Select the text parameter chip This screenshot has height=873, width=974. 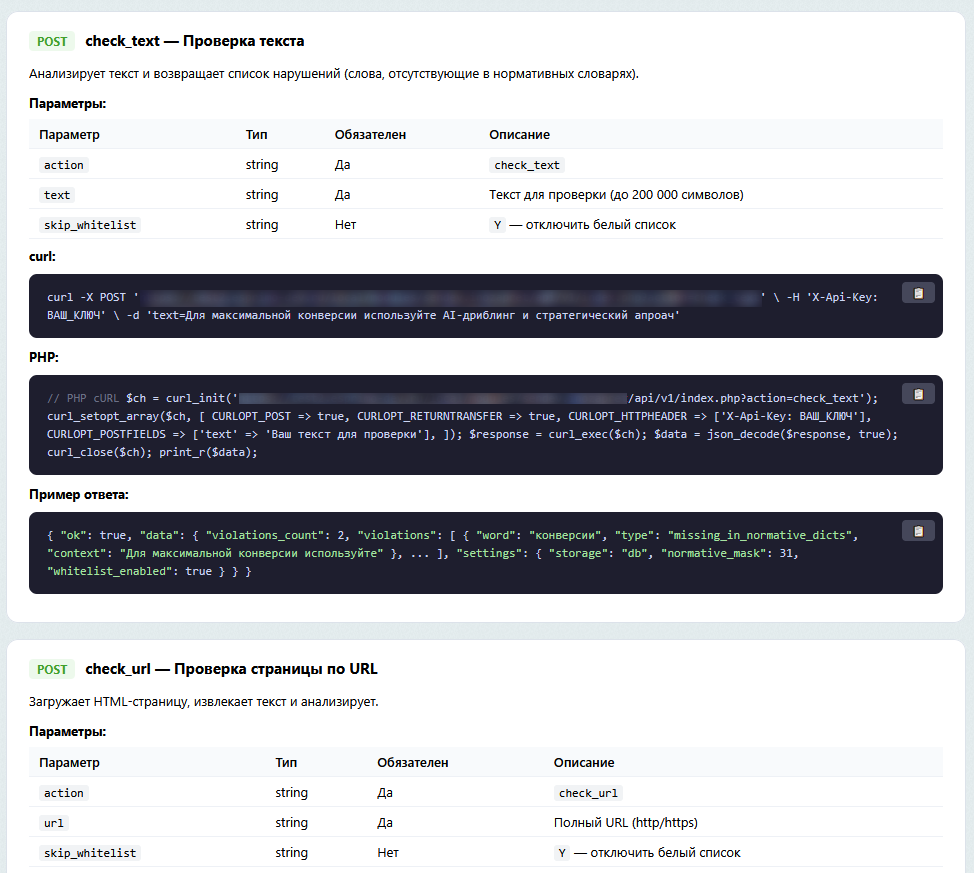pos(56,194)
